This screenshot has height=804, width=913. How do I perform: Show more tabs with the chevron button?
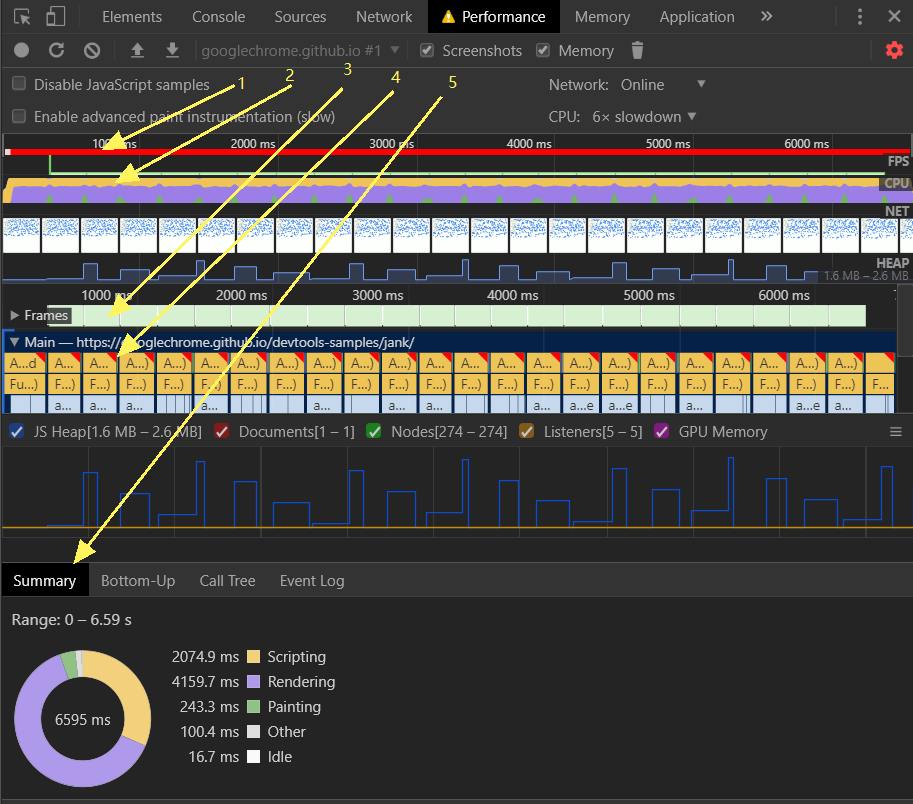tap(766, 17)
